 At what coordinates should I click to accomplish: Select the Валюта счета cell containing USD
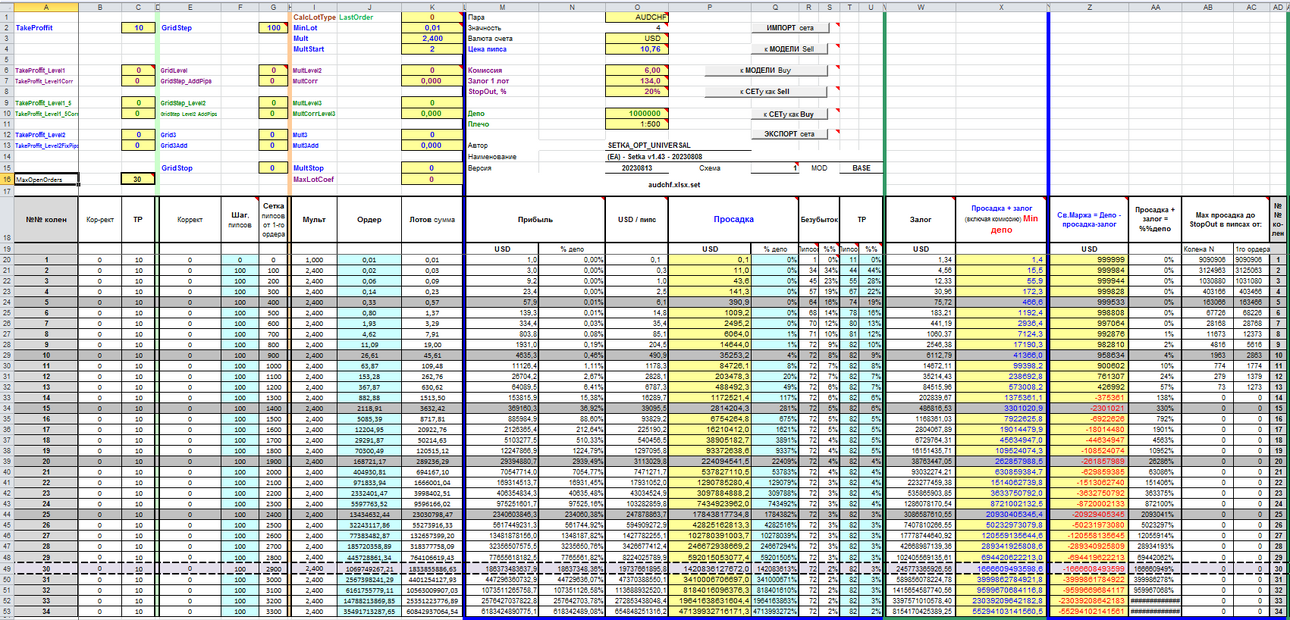coord(635,38)
